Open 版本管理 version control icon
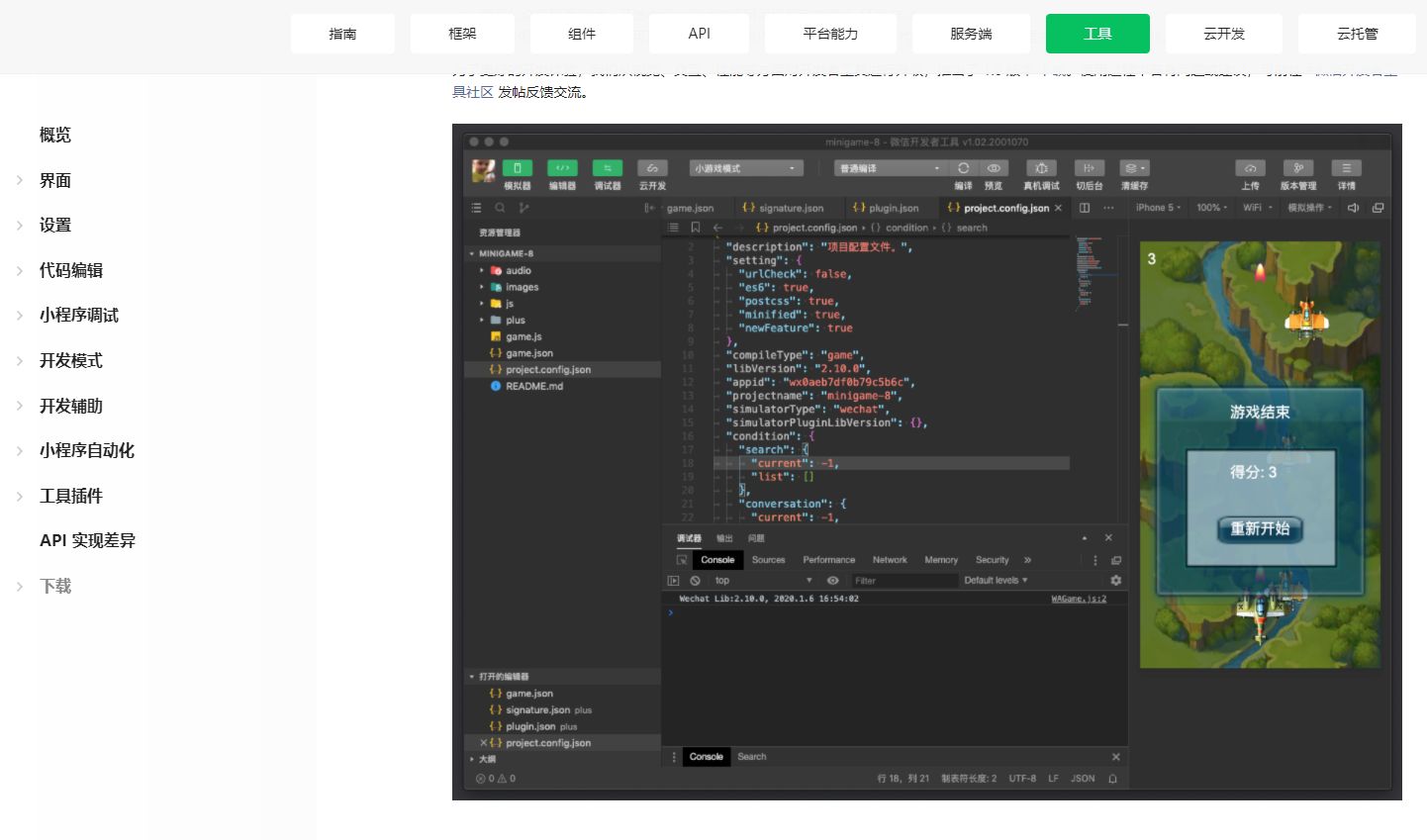 pos(1298,168)
